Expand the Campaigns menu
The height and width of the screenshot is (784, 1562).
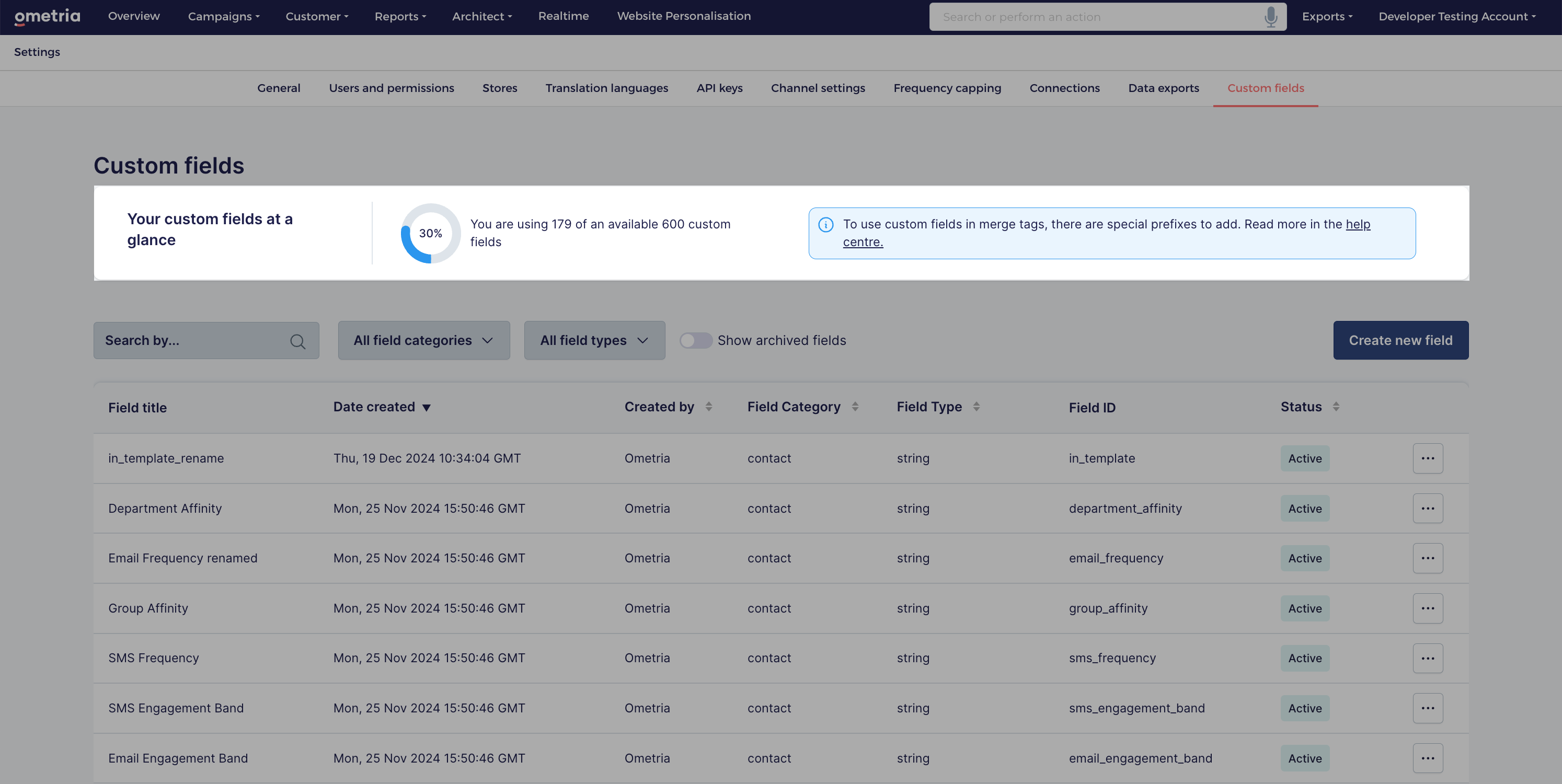(x=224, y=16)
